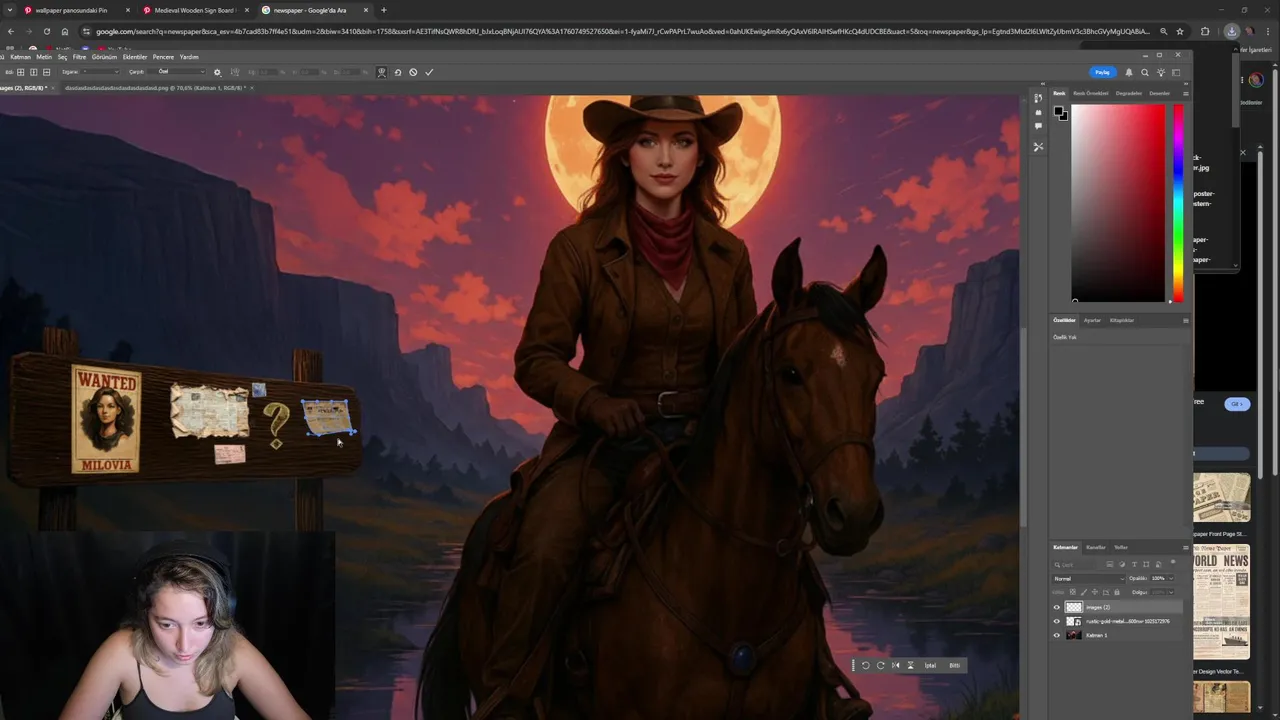Switch to the Desenler tab

point(1159,93)
